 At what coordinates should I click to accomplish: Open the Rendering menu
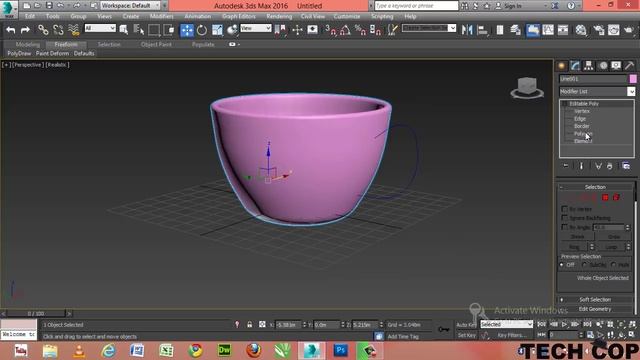(279, 16)
